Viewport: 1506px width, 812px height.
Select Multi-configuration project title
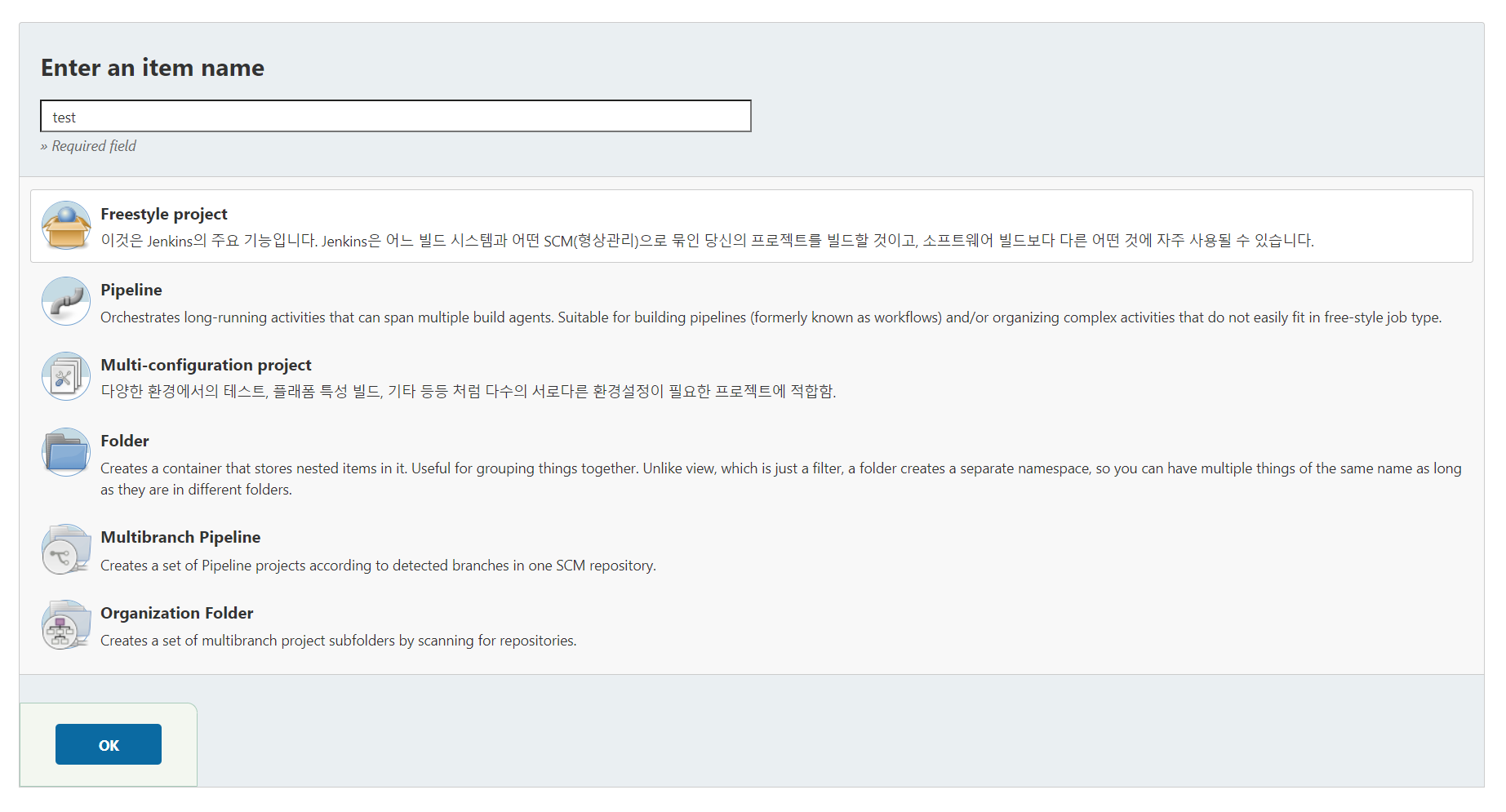pos(206,365)
